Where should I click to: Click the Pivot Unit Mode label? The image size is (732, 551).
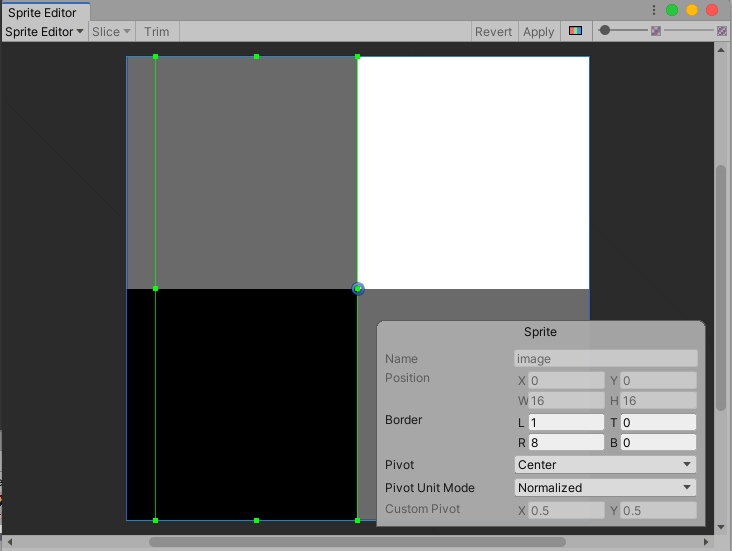429,487
